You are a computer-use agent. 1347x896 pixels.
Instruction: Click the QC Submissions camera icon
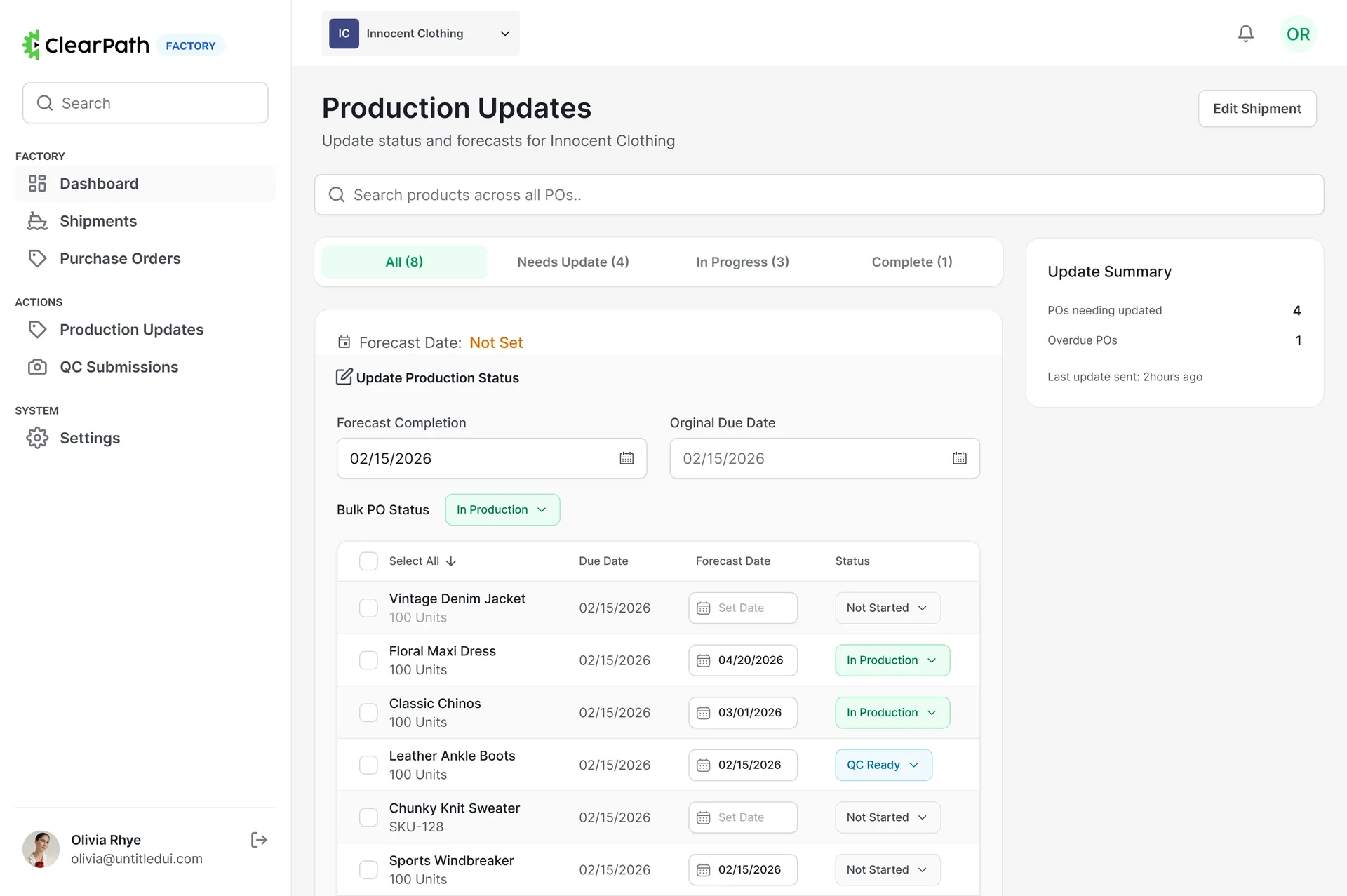pos(37,367)
